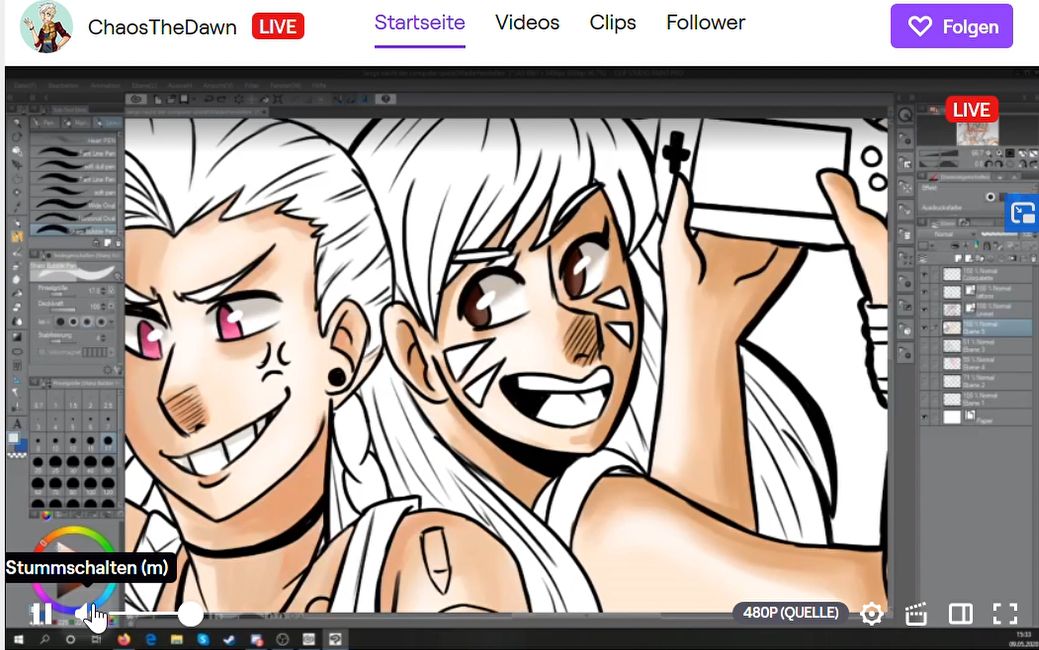Click the trash icon below the brush list
The image size is (1039, 650).
(118, 243)
